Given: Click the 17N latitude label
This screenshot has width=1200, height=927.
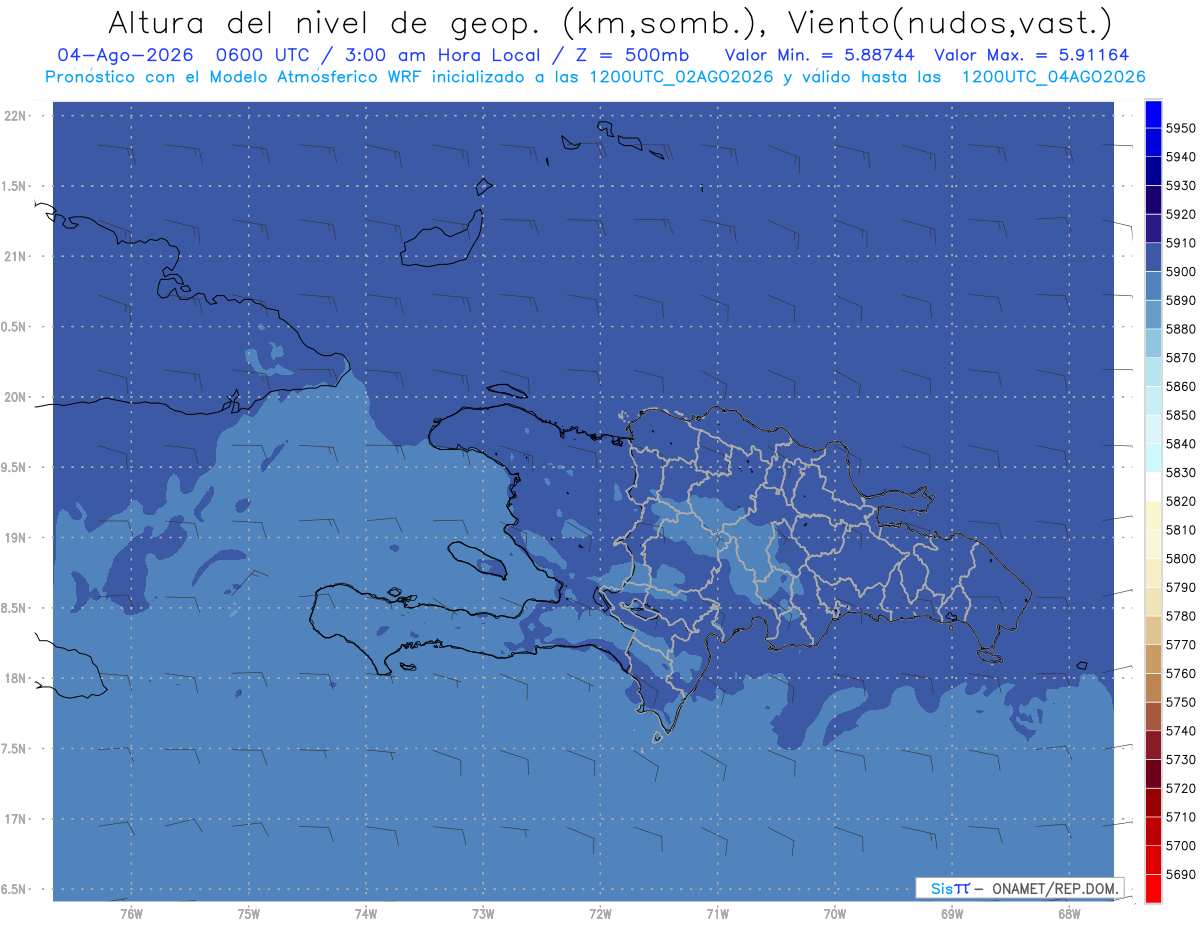Looking at the screenshot, I should (x=17, y=819).
